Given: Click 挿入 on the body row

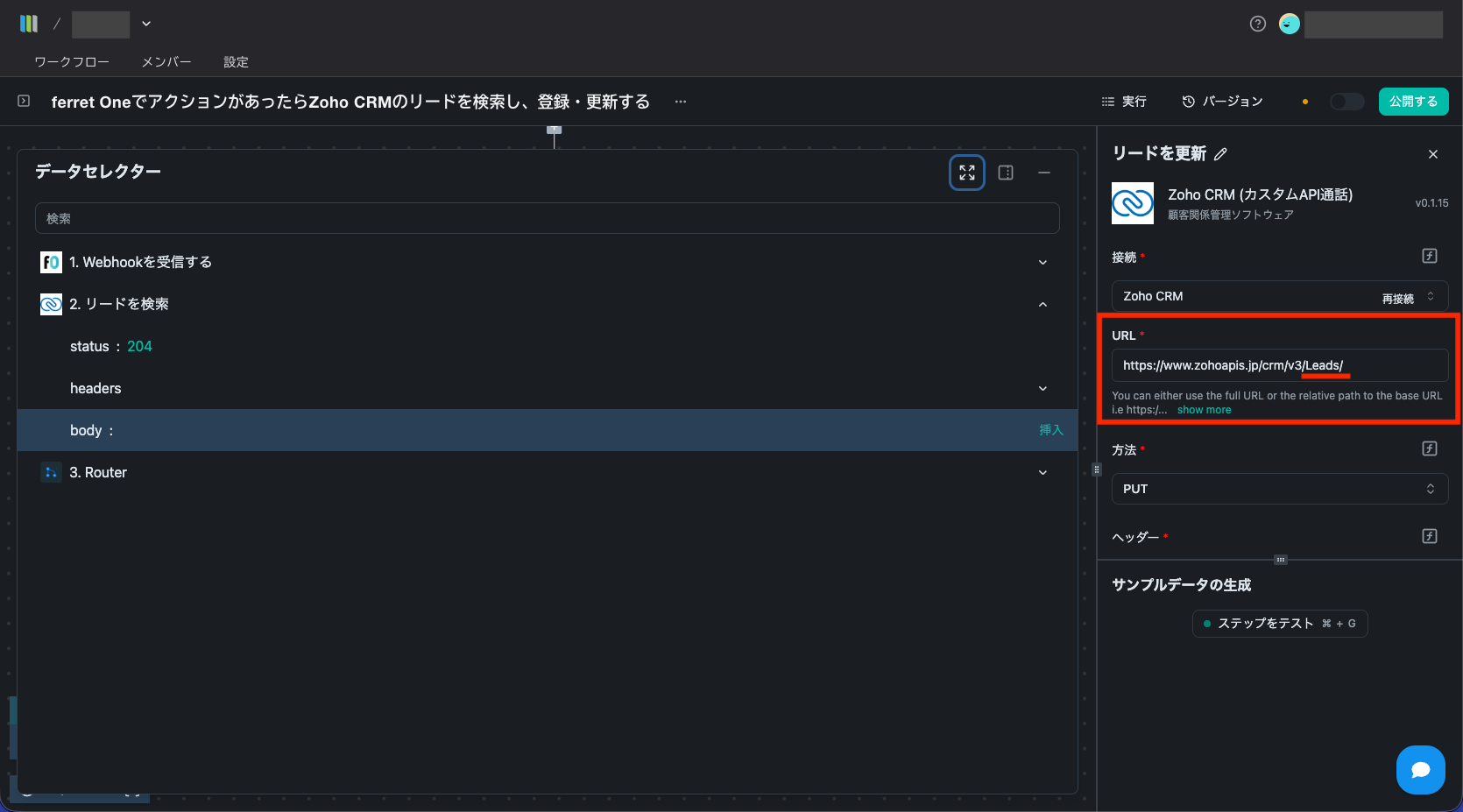Looking at the screenshot, I should tap(1050, 430).
